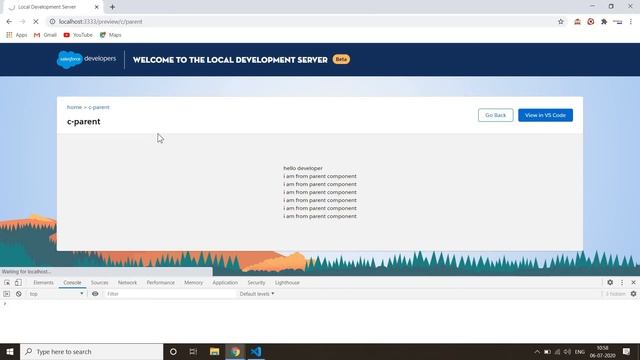
Task: Bookmark this page with the star icon
Action: pos(561,22)
